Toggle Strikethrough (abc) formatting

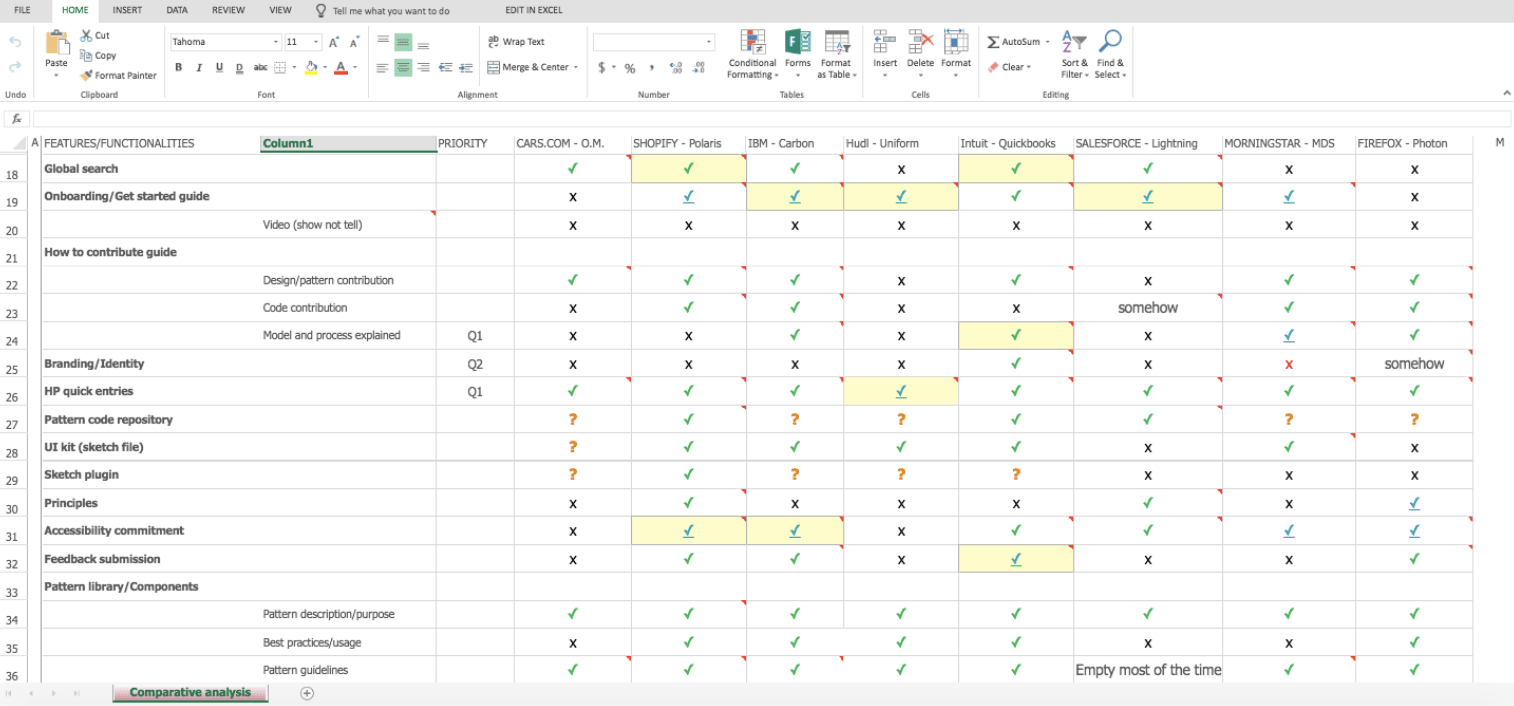coord(260,67)
